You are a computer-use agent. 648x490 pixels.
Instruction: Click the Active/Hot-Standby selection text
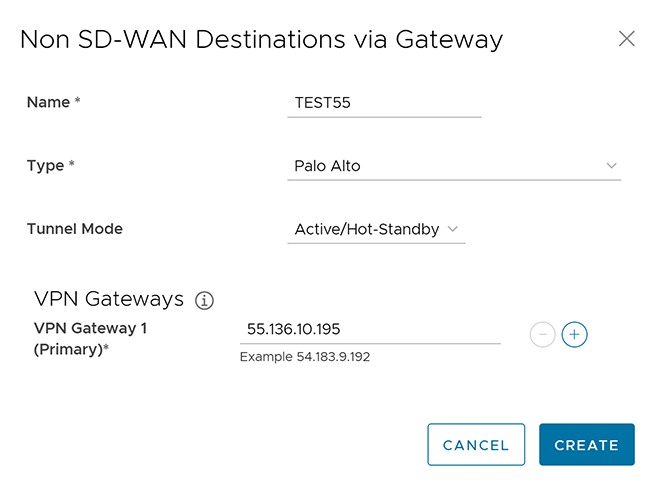[x=366, y=229]
